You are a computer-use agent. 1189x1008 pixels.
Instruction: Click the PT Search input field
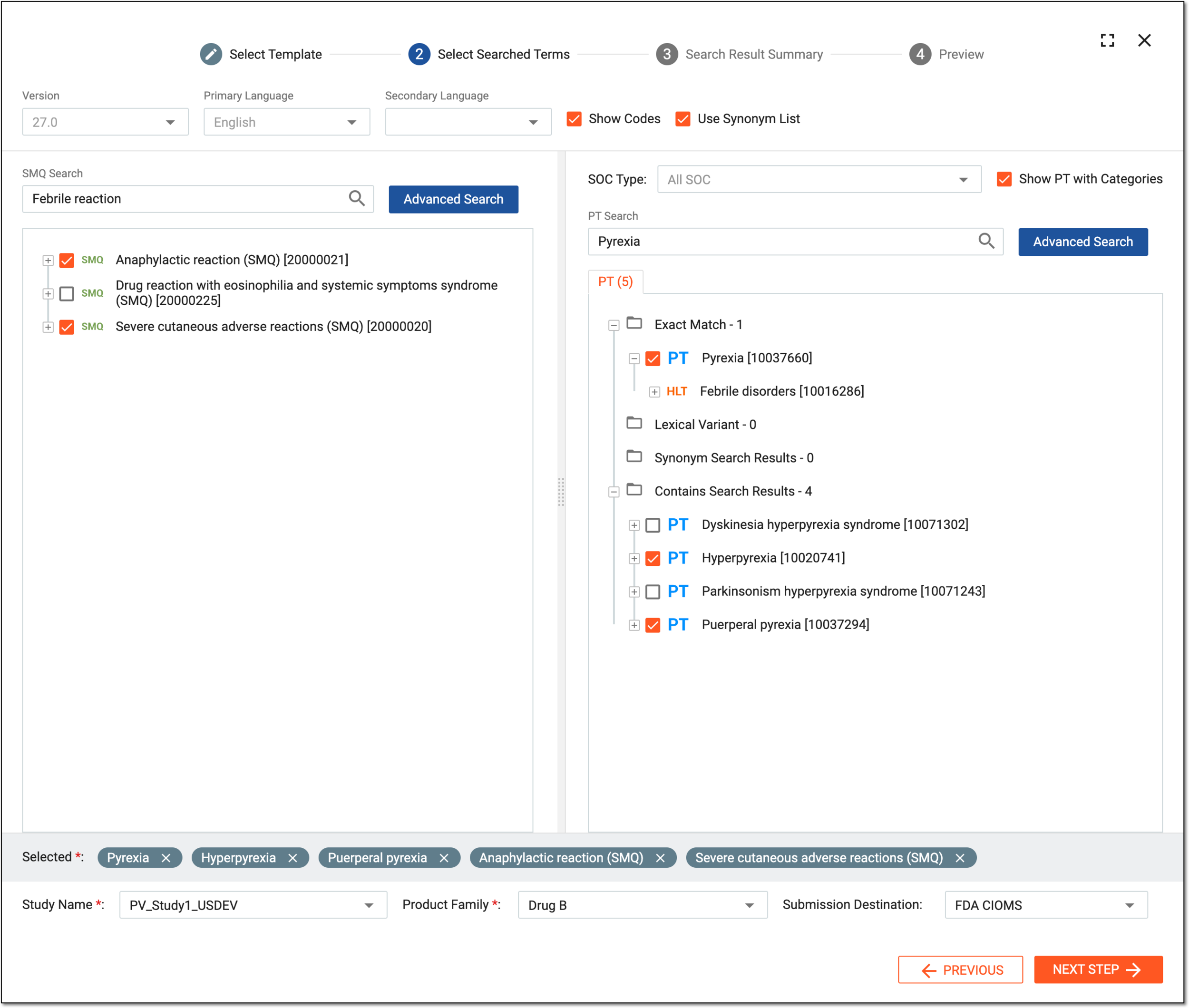(x=795, y=241)
